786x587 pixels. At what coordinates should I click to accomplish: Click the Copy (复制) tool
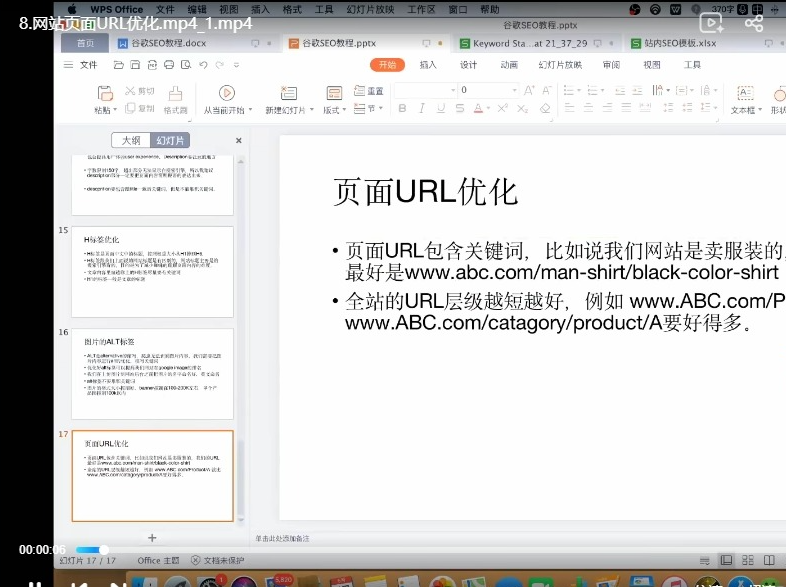(139, 108)
